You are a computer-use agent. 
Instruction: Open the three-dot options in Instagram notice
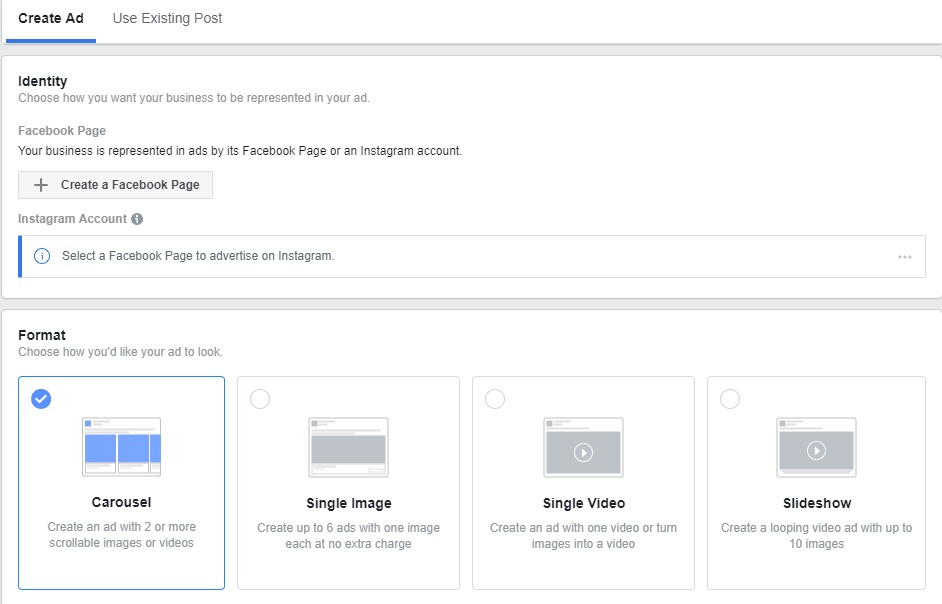click(x=905, y=257)
